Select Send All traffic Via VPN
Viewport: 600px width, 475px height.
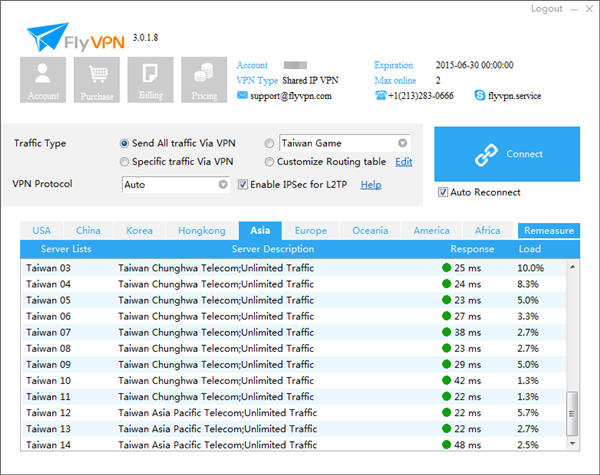124,143
